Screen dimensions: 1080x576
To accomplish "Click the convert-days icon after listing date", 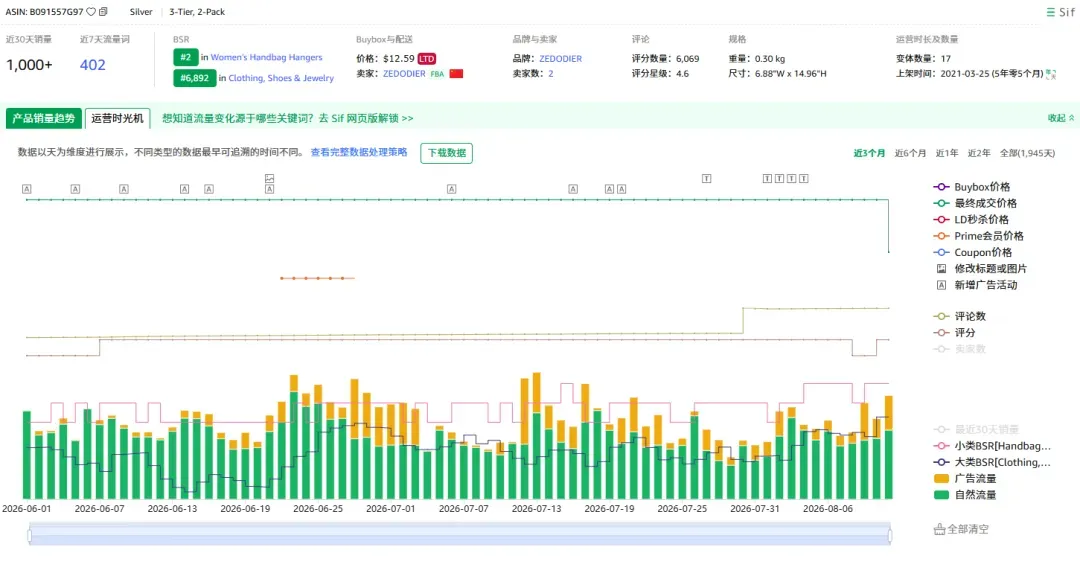I will [x=1050, y=74].
